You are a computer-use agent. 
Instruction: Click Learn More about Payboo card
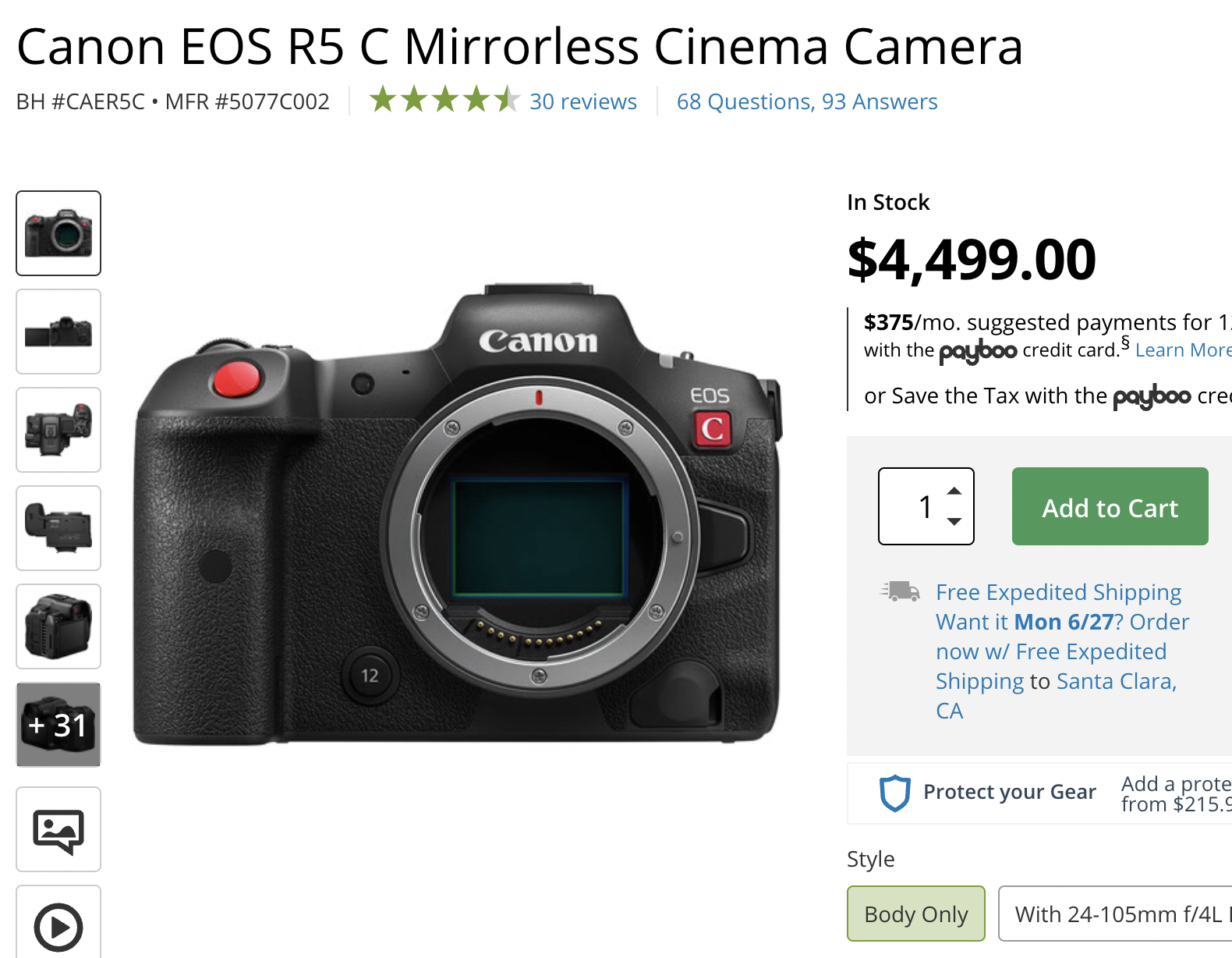(x=1182, y=350)
